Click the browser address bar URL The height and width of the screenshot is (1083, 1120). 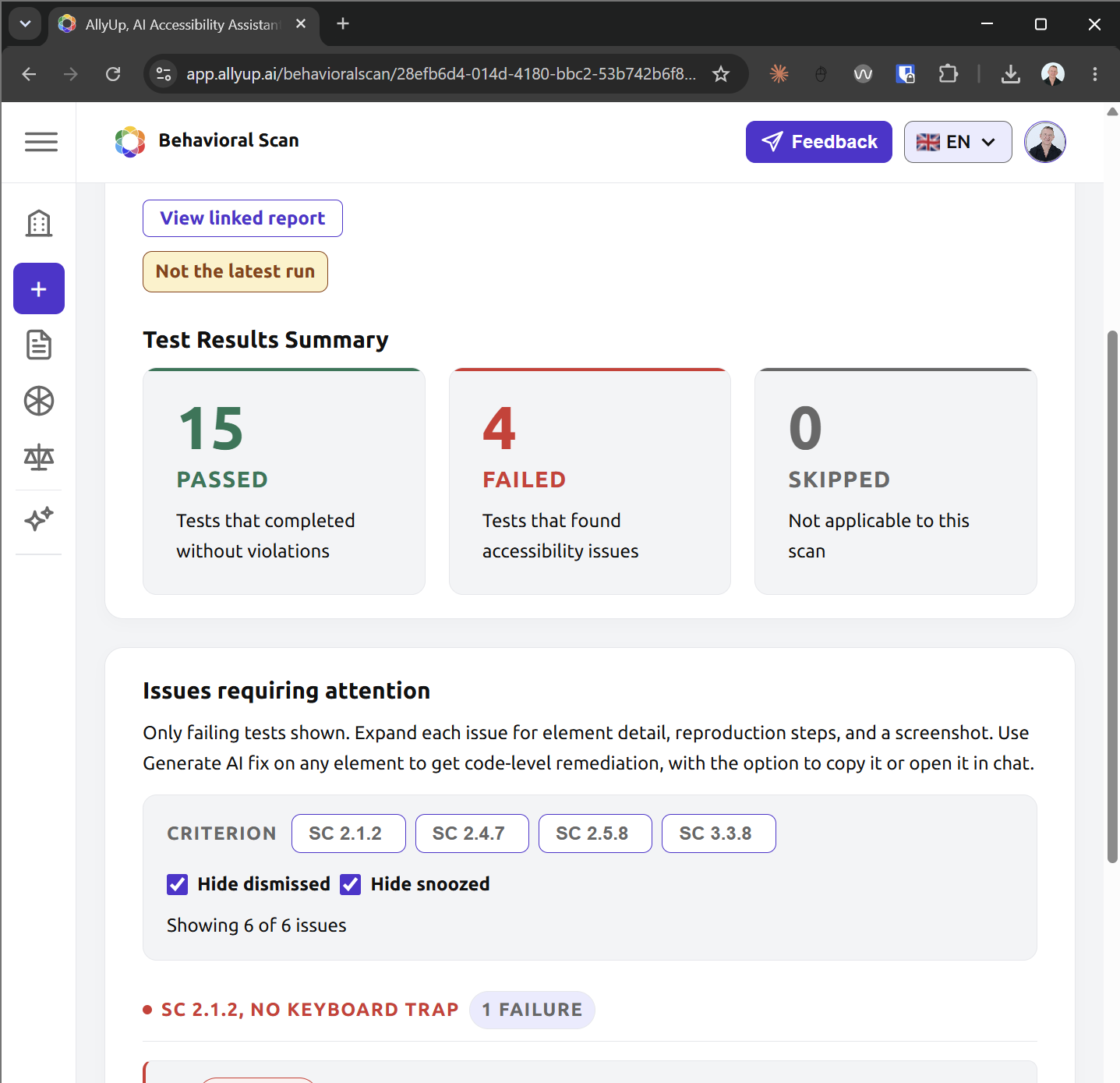coord(441,74)
